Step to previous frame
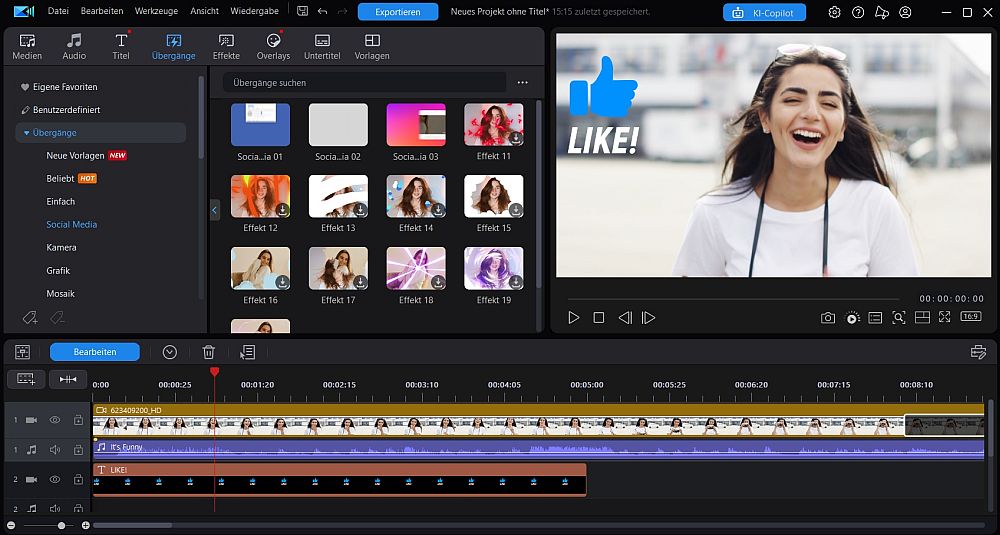1000x535 pixels. 625,318
